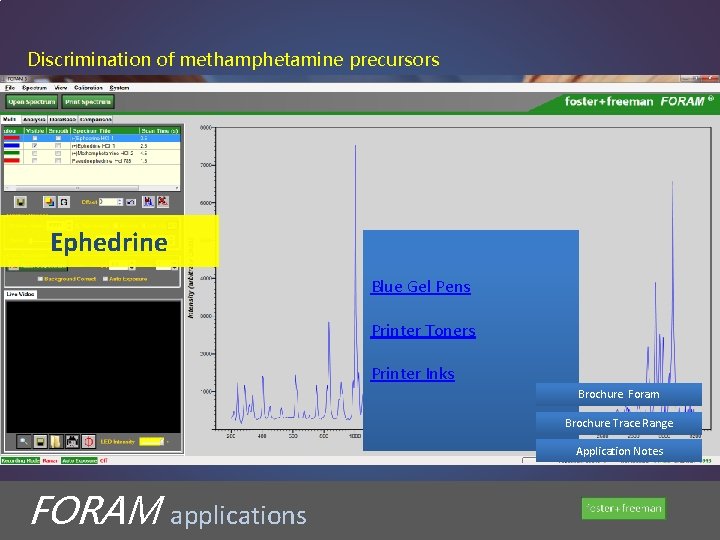The width and height of the screenshot is (720, 540).
Task: Tick the Visible checkbox for Ephedrine HCl first row
Action: pos(35,138)
